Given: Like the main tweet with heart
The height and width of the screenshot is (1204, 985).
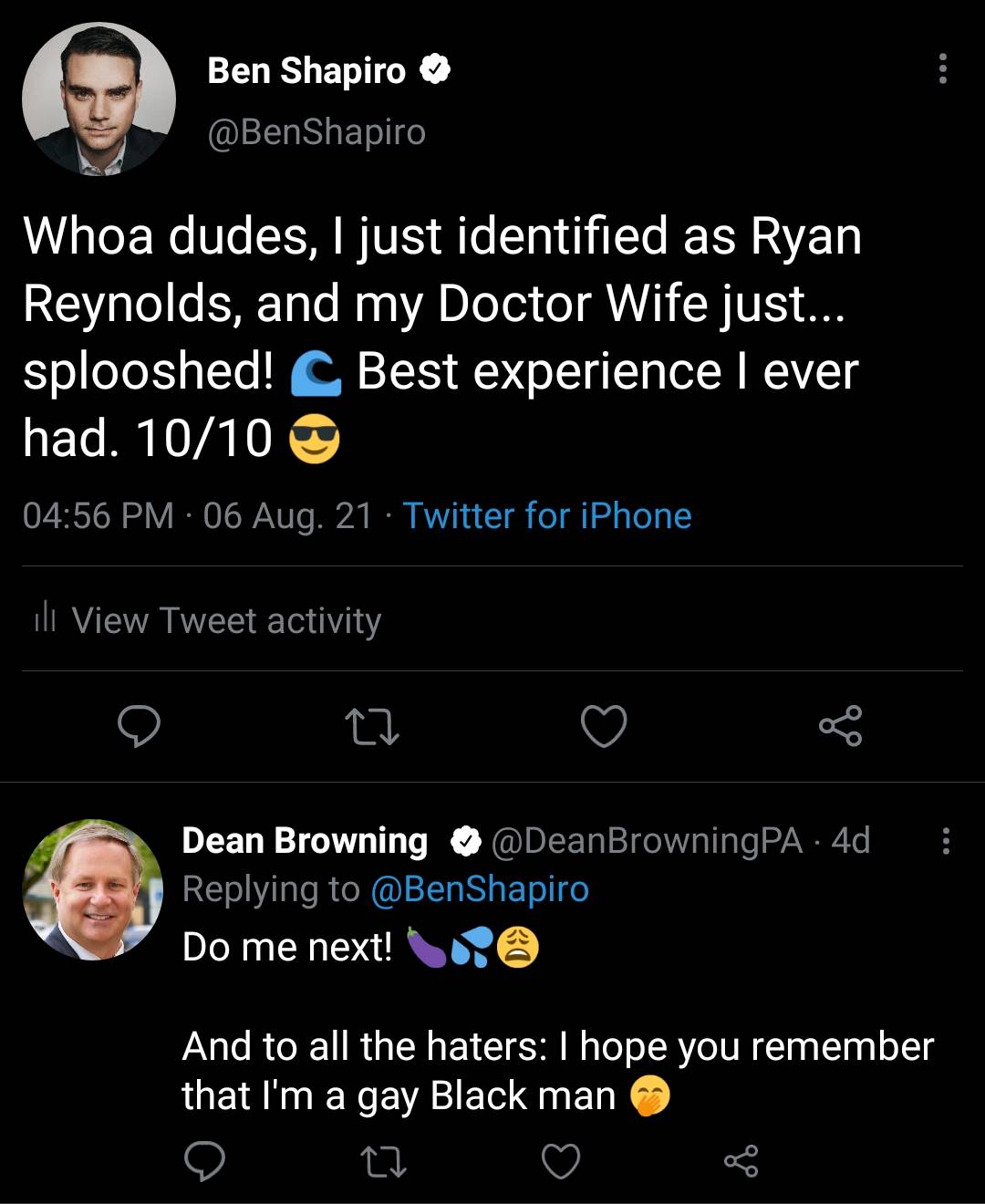Looking at the screenshot, I should coord(604,727).
